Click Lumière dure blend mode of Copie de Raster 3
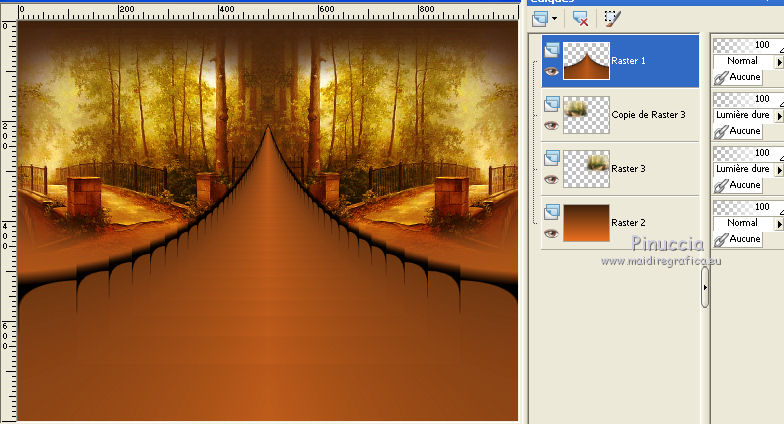Image resolution: width=784 pixels, height=424 pixels. [x=742, y=115]
